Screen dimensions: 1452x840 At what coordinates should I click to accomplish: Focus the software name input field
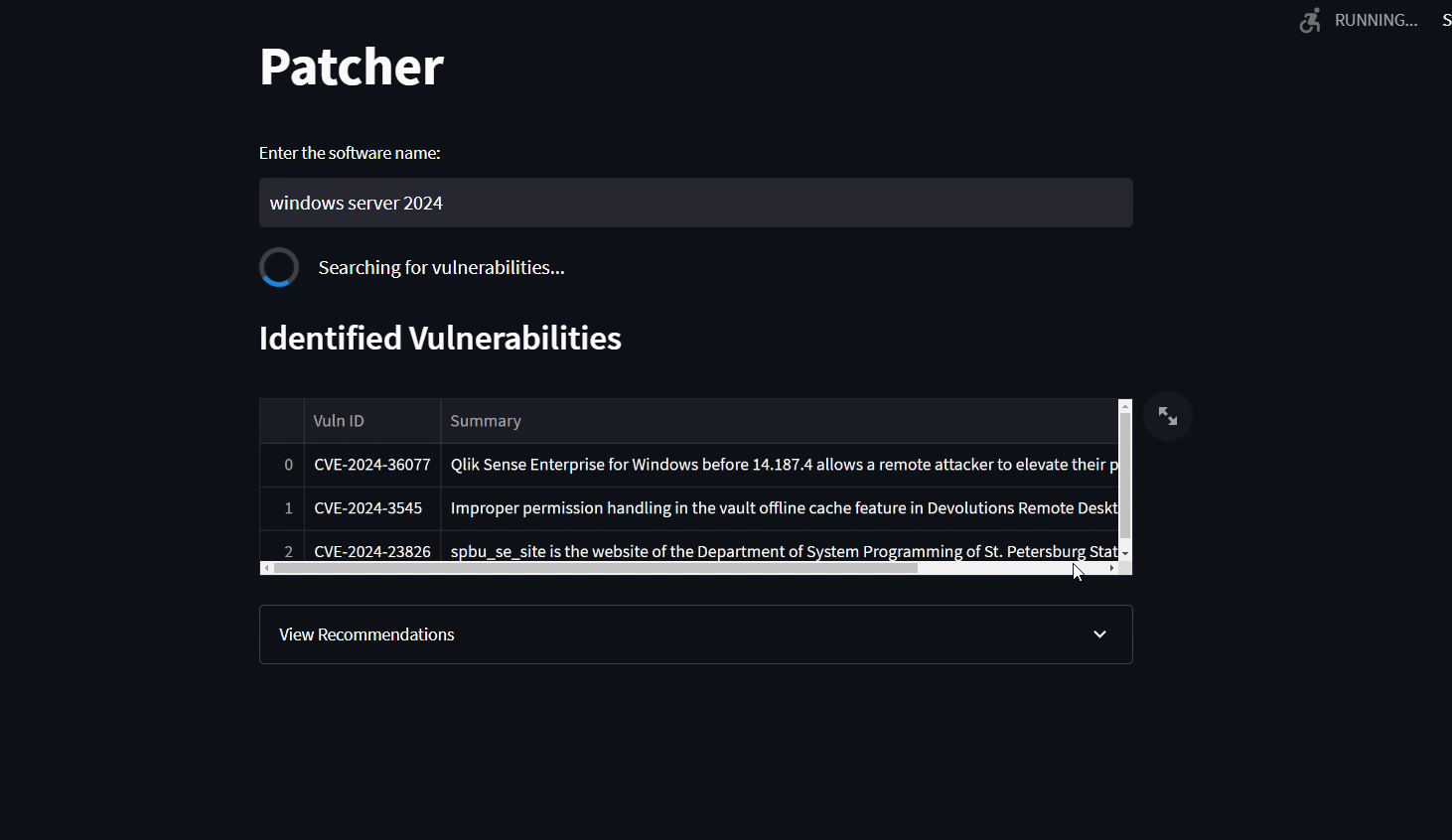tap(695, 203)
